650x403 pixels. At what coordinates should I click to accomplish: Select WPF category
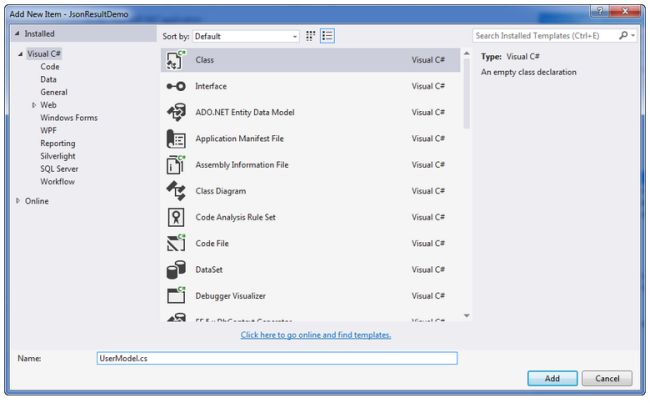[48, 131]
